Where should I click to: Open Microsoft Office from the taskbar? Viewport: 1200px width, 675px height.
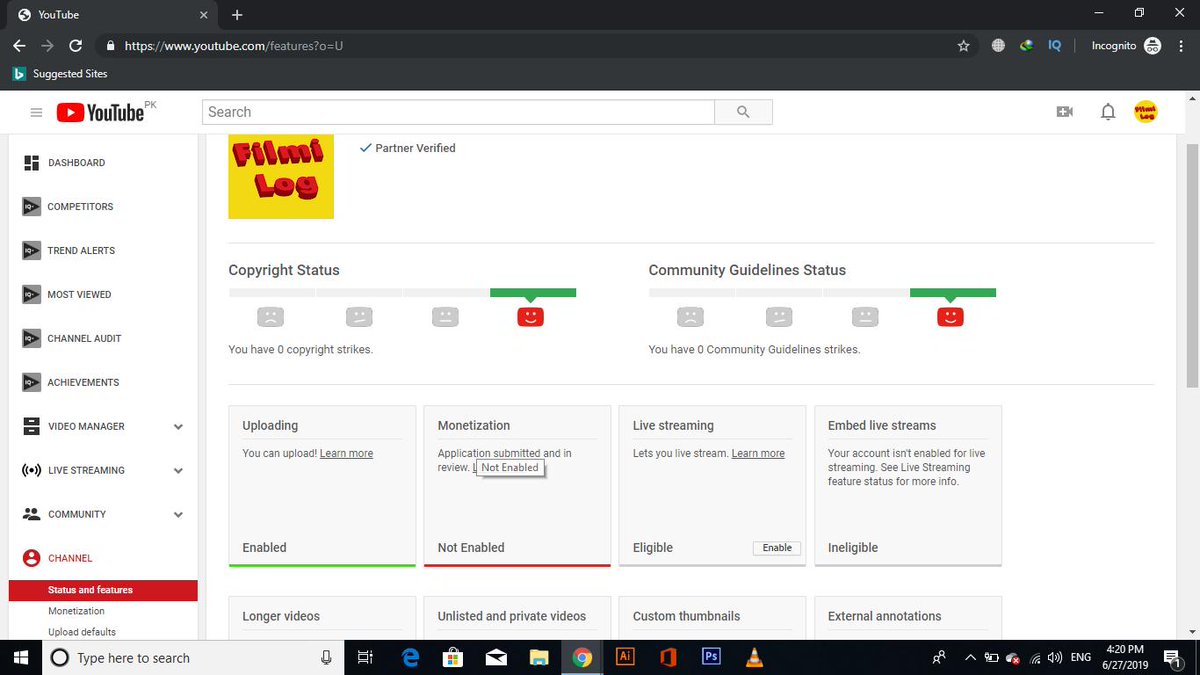tap(669, 657)
